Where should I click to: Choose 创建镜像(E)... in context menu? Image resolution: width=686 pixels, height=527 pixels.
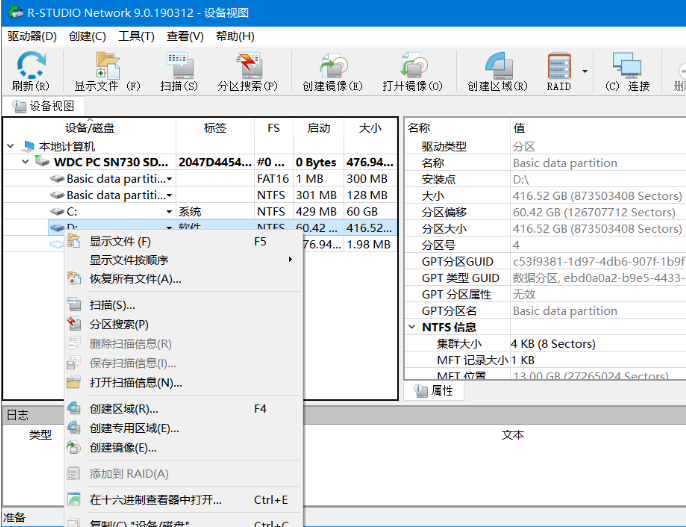184,448
